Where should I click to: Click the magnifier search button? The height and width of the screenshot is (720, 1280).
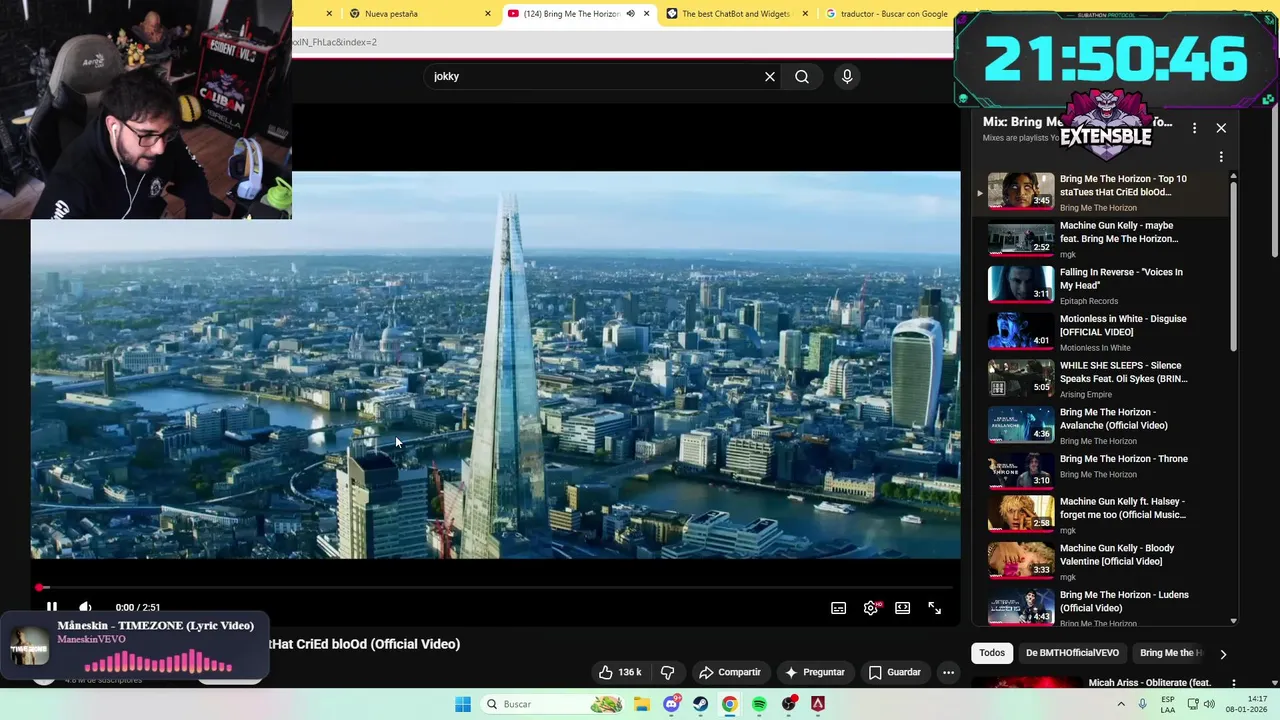tap(802, 77)
